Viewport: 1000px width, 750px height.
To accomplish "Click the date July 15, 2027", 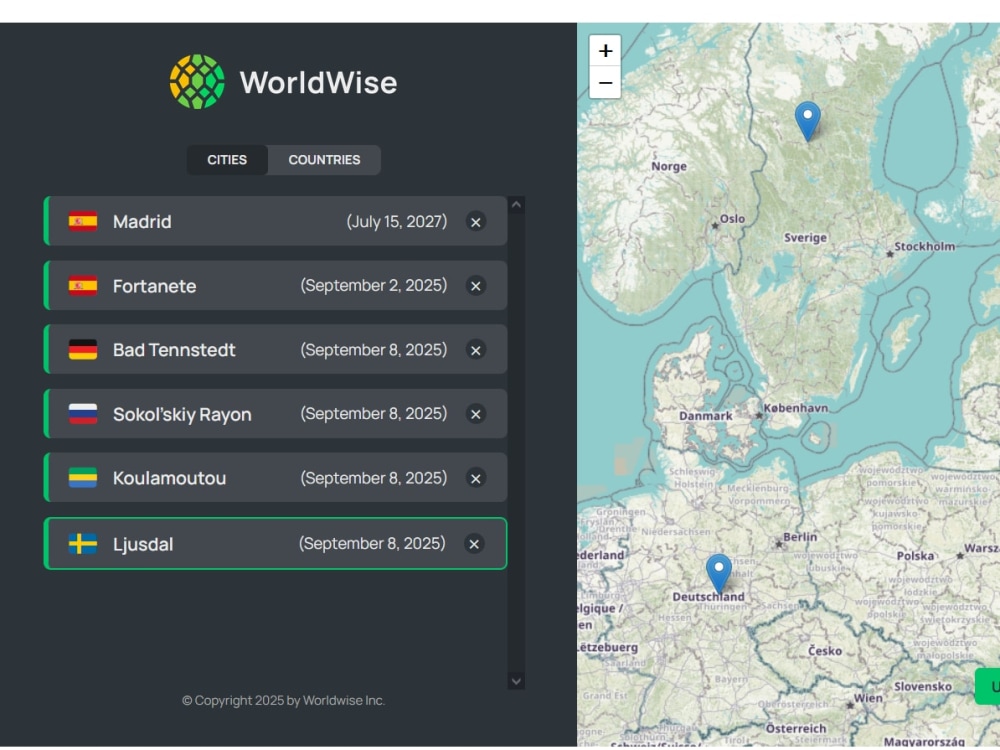I will click(x=397, y=221).
